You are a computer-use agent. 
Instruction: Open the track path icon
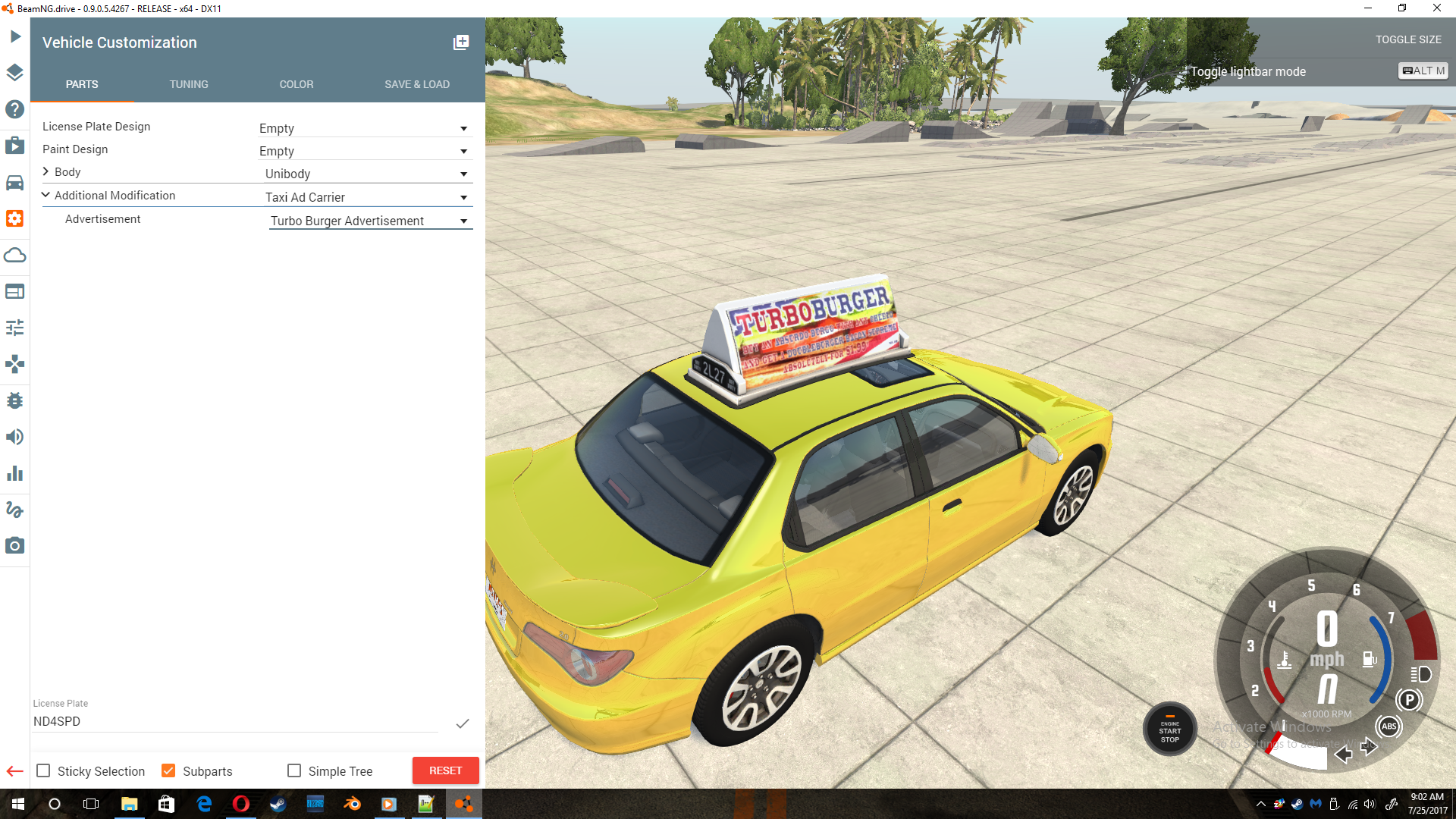(x=15, y=510)
